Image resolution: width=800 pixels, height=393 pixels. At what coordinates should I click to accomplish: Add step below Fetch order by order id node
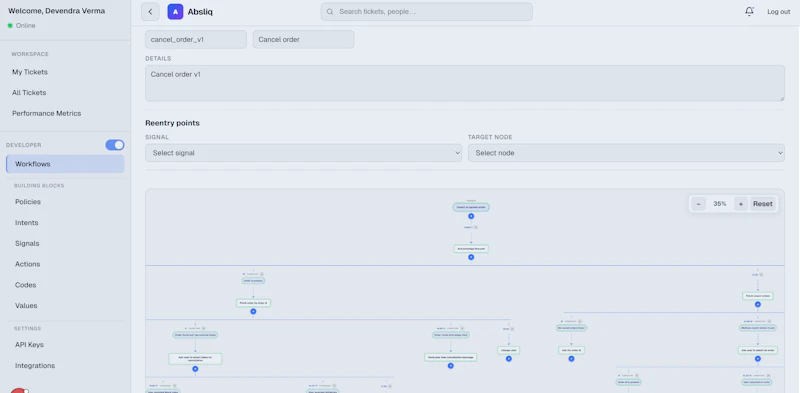click(x=253, y=311)
